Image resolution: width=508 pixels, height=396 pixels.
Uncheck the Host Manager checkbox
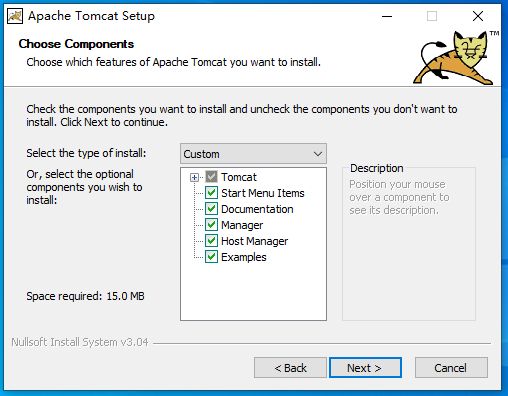point(211,241)
